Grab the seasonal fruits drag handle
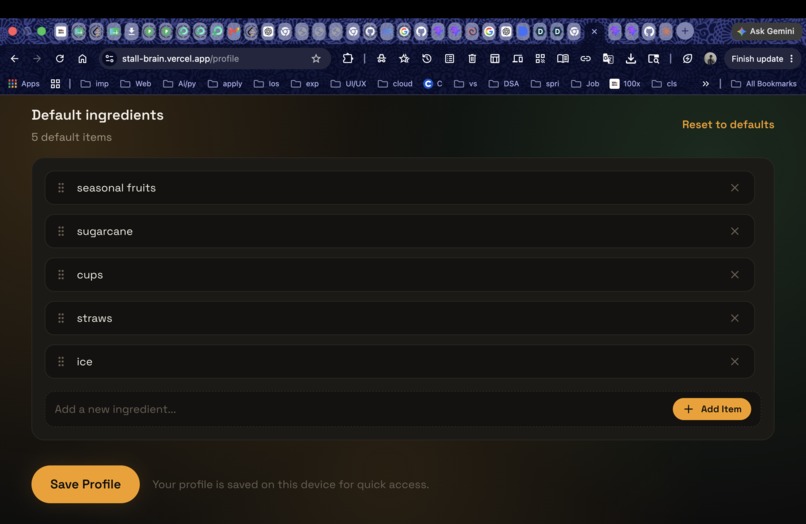The image size is (806, 524). pyautogui.click(x=61, y=188)
